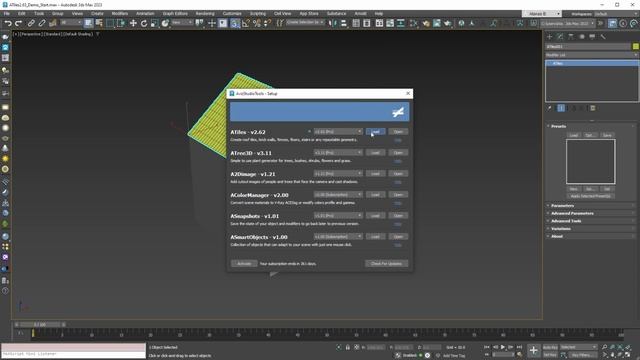Open ATiles version dropdown in Setup dialog
This screenshot has width=640, height=360.
(x=338, y=131)
